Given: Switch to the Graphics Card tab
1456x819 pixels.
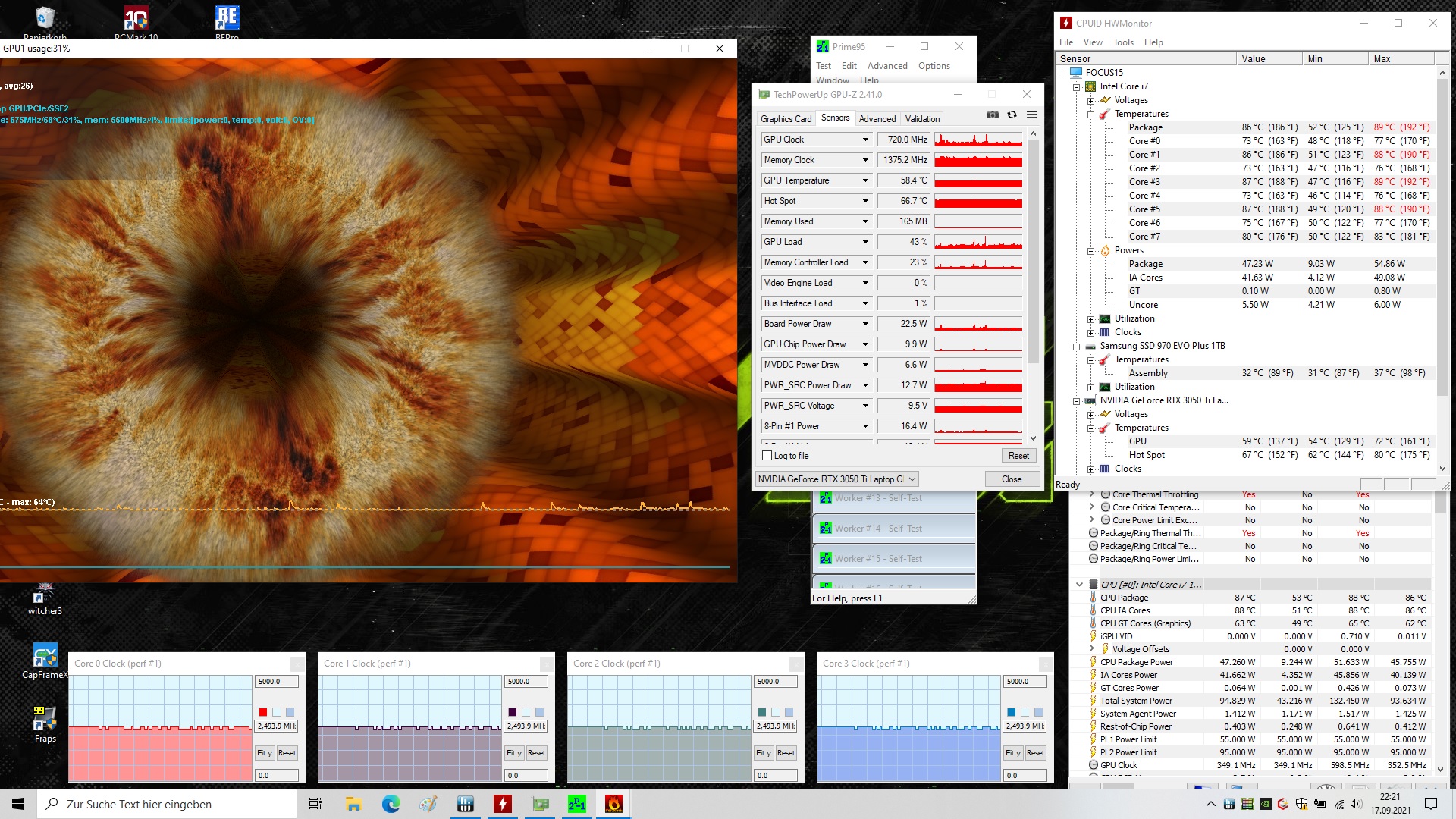Looking at the screenshot, I should pyautogui.click(x=786, y=119).
